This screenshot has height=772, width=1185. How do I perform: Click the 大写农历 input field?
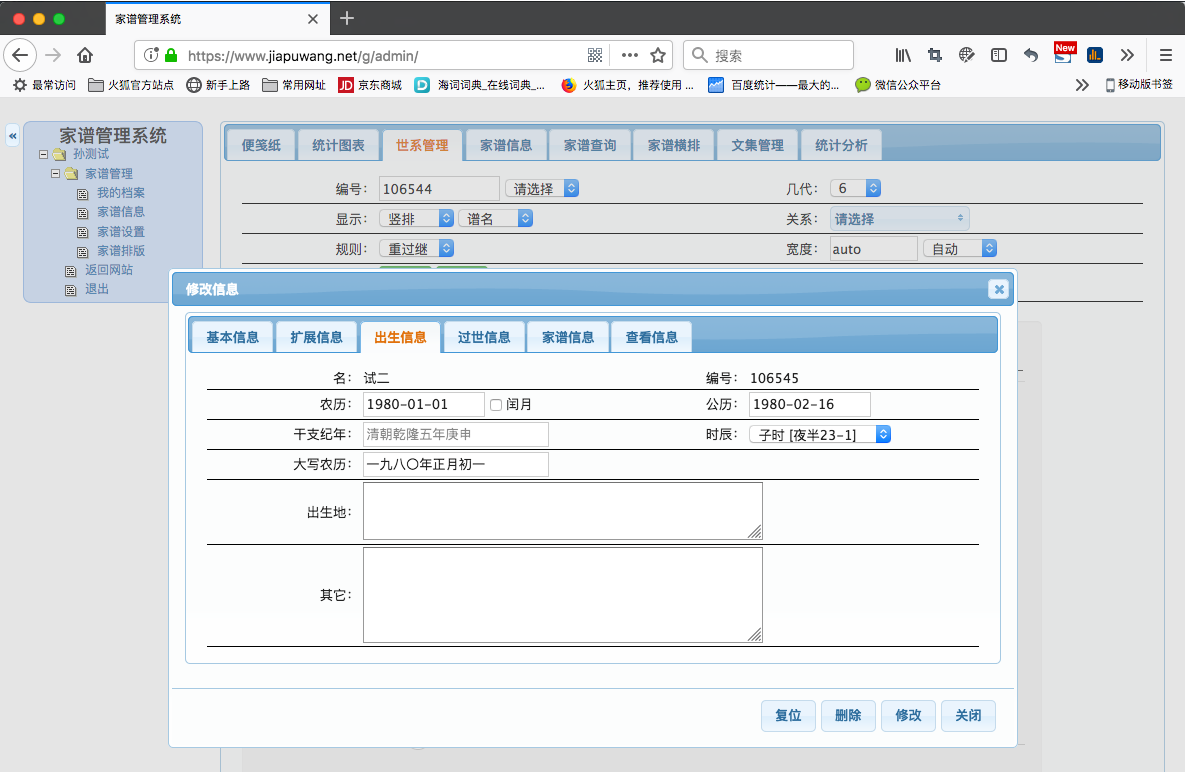coord(456,465)
